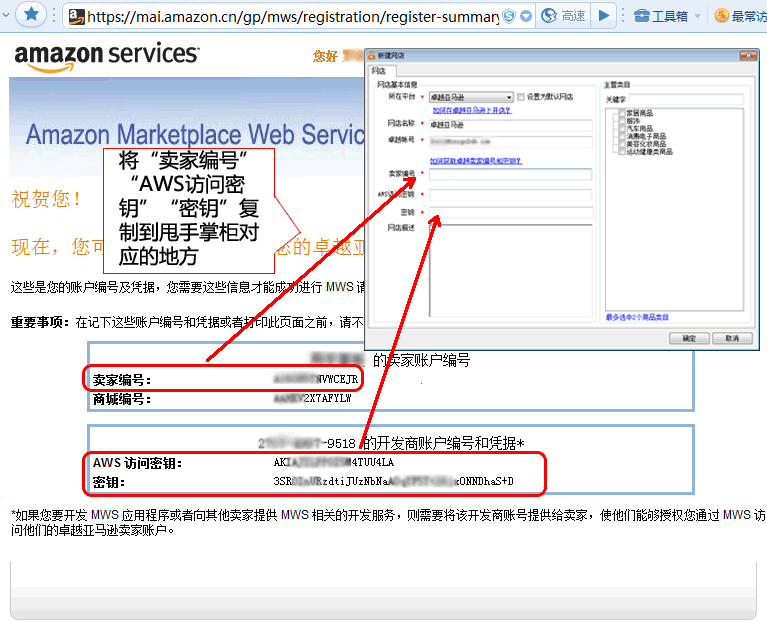The image size is (767, 623).
Task: Click the 商城编号 value ending 2X7AFYLW
Action: pyautogui.click(x=312, y=399)
